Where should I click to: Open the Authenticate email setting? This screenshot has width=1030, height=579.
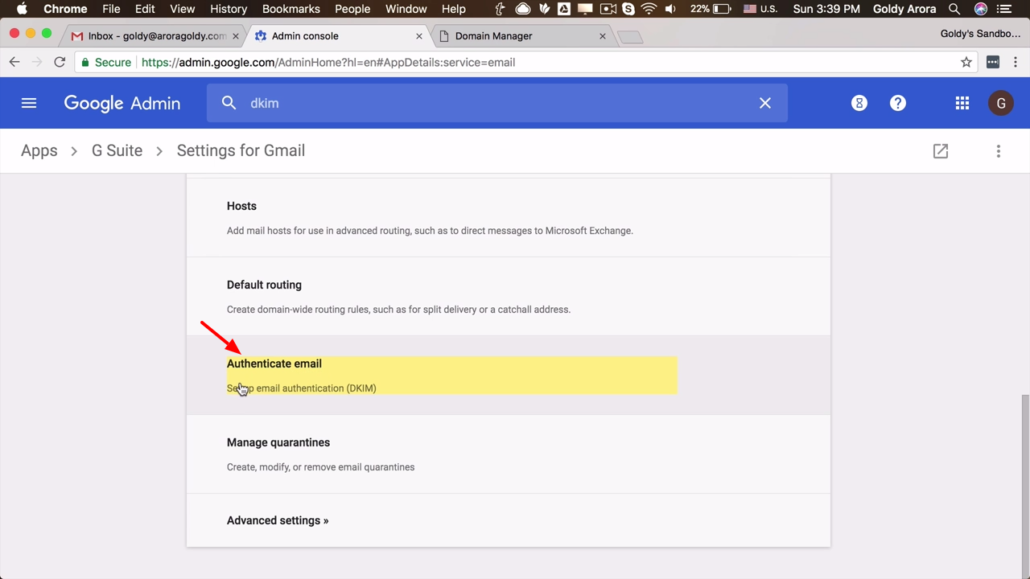tap(508, 375)
